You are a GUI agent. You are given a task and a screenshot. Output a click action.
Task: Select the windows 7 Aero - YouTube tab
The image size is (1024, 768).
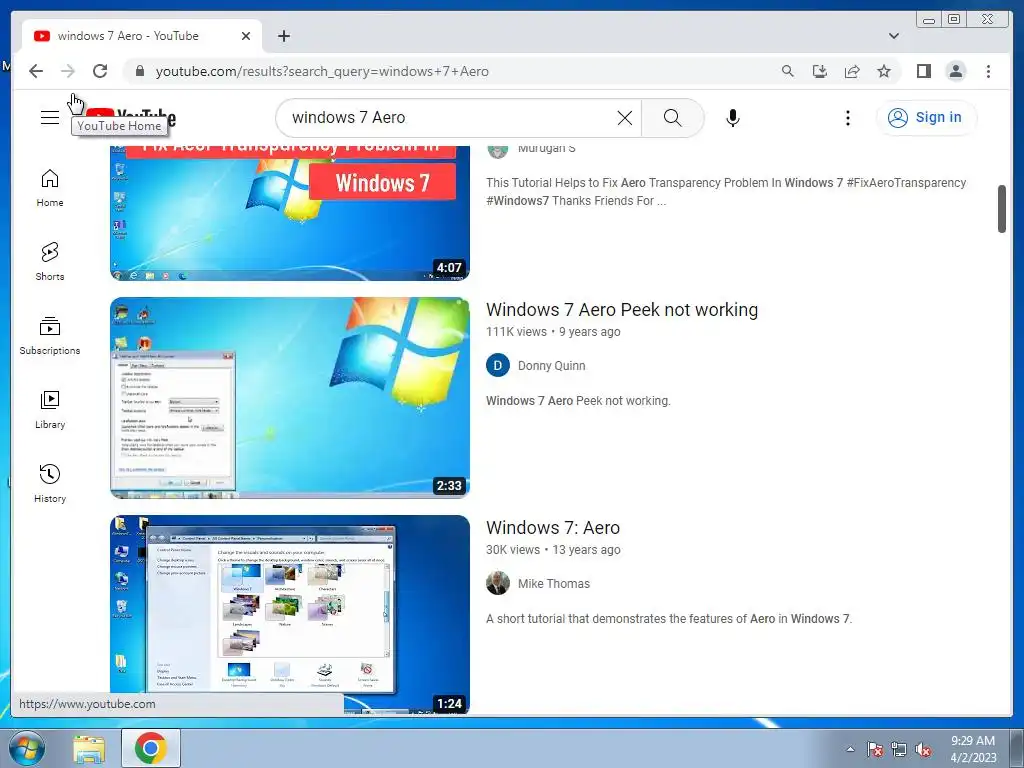coord(142,36)
